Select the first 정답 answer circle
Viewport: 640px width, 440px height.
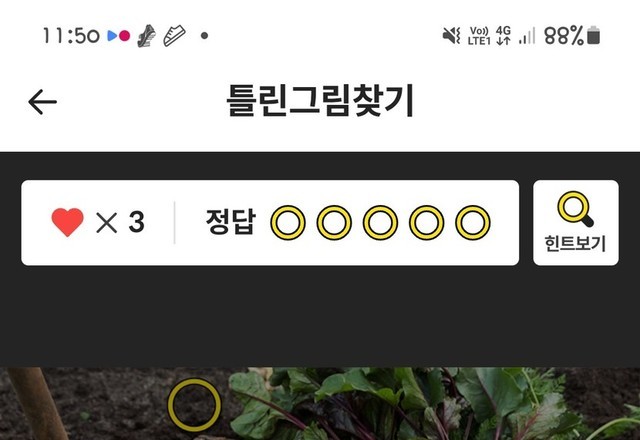(x=288, y=222)
